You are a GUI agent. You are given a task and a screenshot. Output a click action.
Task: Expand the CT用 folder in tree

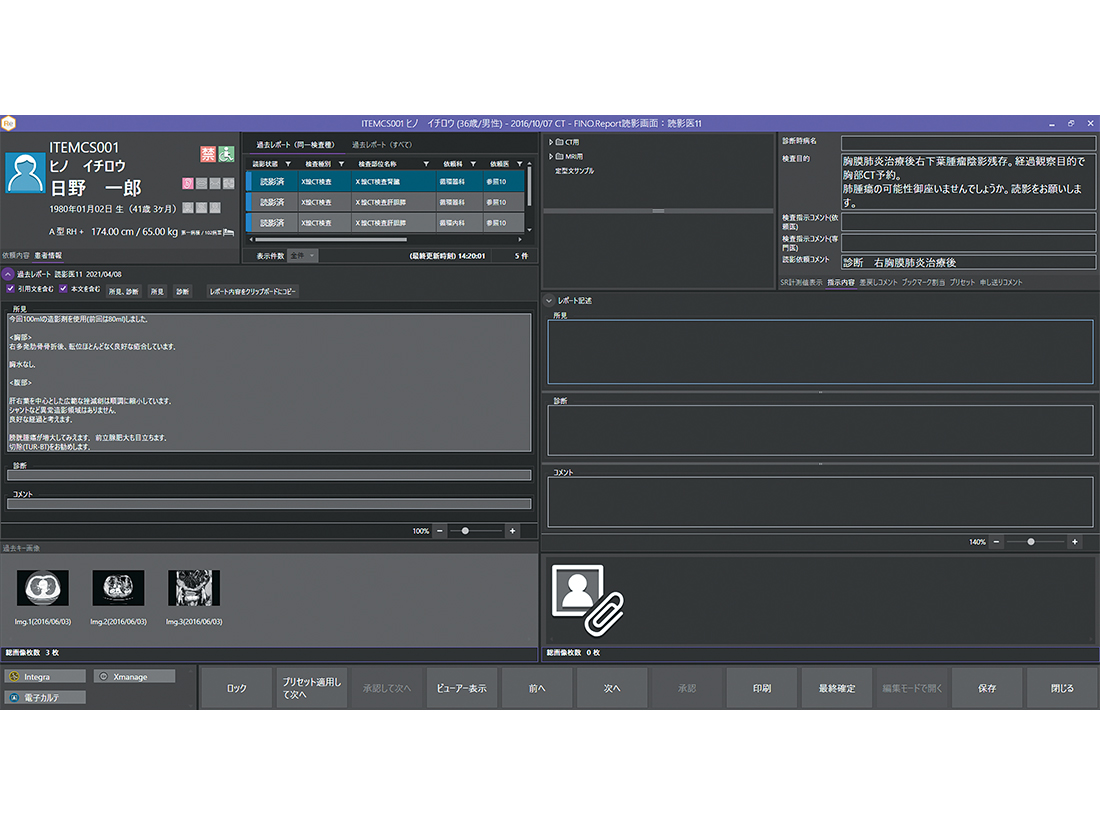[x=551, y=143]
